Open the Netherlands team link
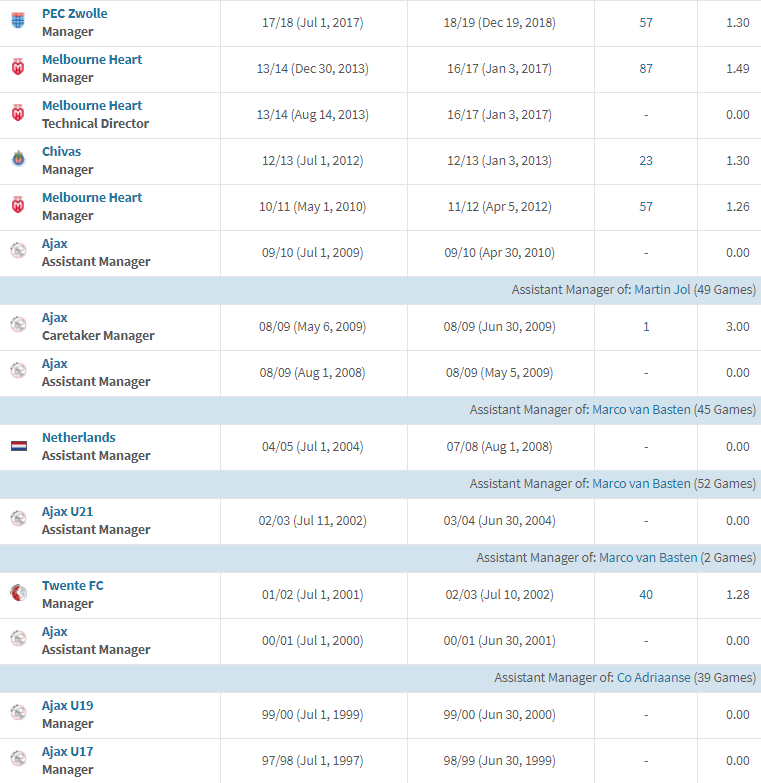 [x=78, y=438]
